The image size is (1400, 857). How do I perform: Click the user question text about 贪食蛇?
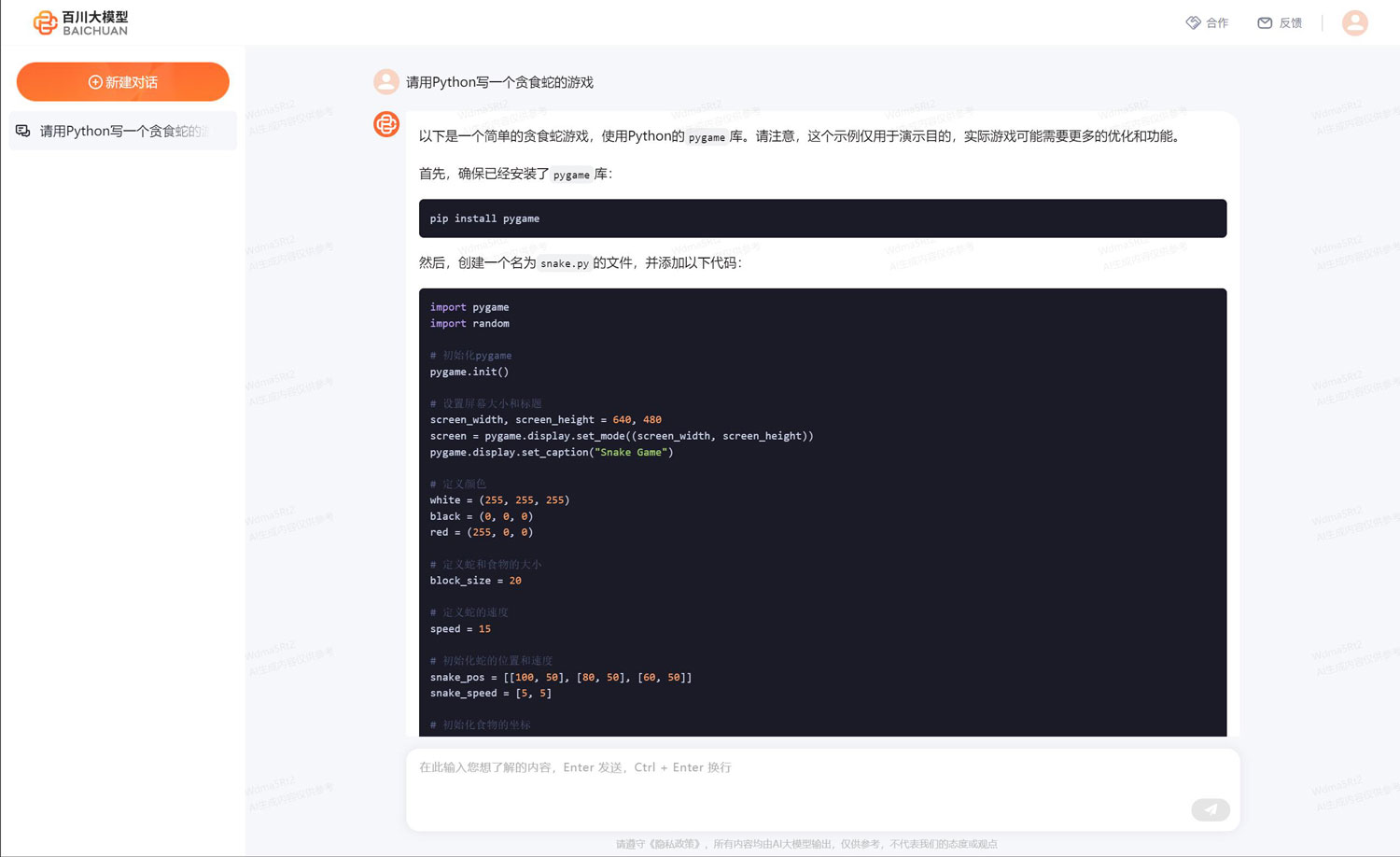click(x=499, y=82)
